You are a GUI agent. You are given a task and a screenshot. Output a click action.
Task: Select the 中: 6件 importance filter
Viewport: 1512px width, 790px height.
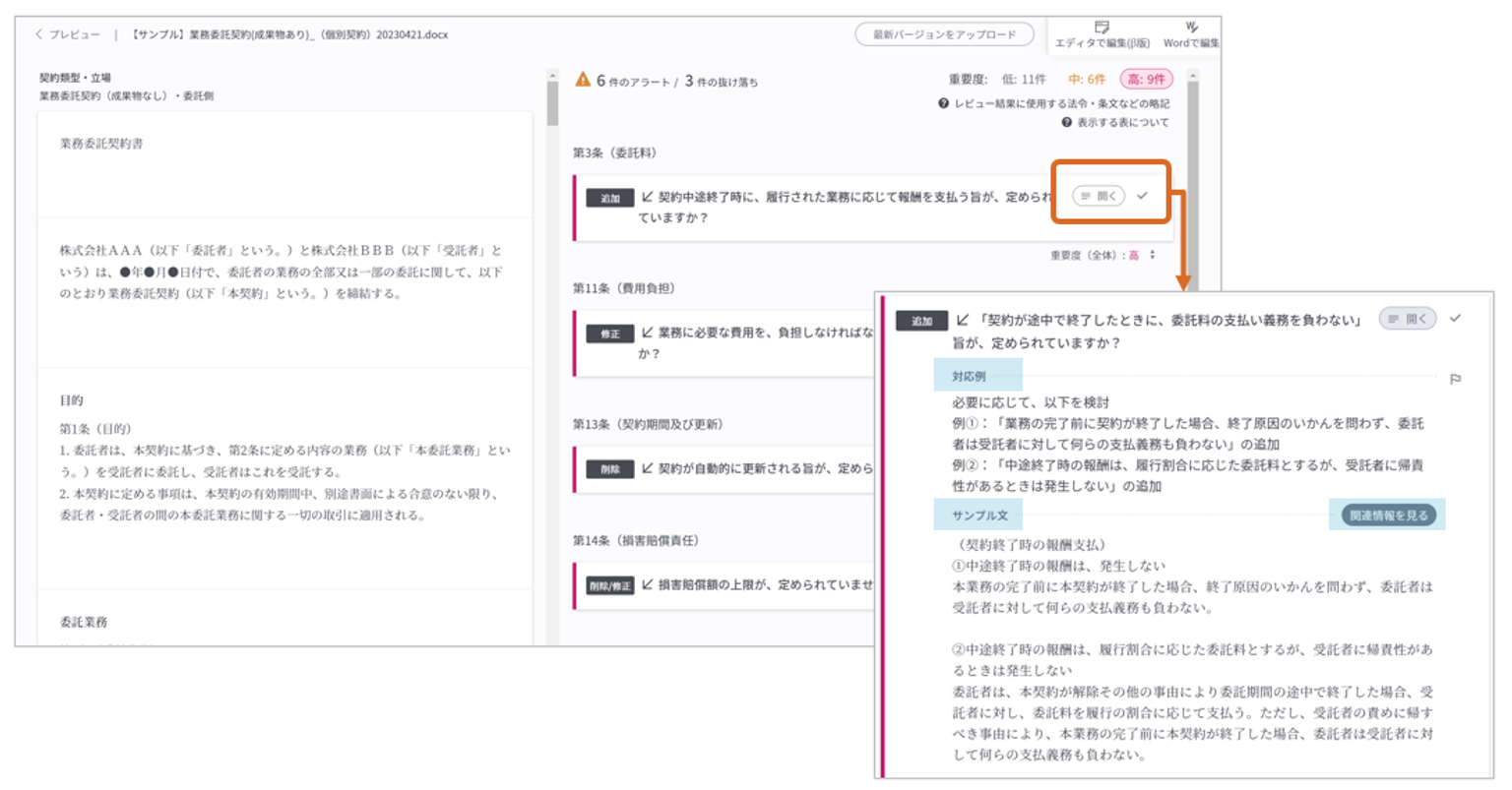pos(1087,80)
